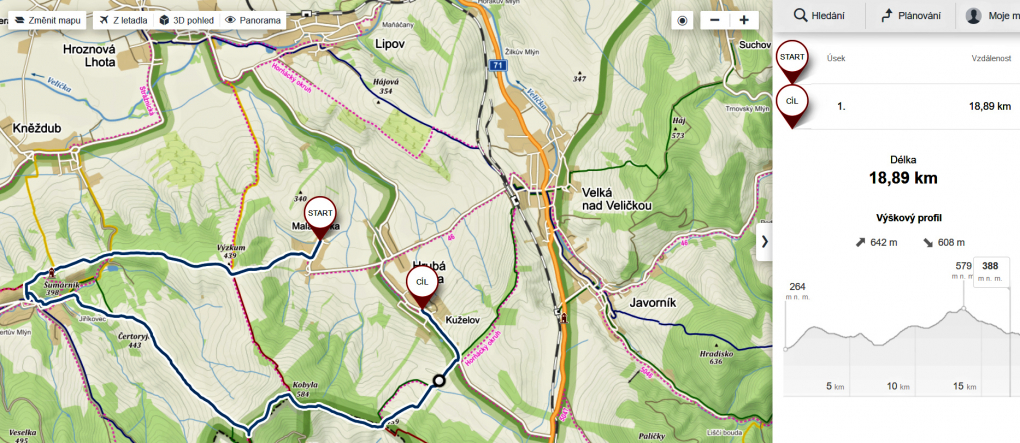This screenshot has height=443, width=1020.
Task: Open the Plánování route planning tab
Action: (910, 16)
